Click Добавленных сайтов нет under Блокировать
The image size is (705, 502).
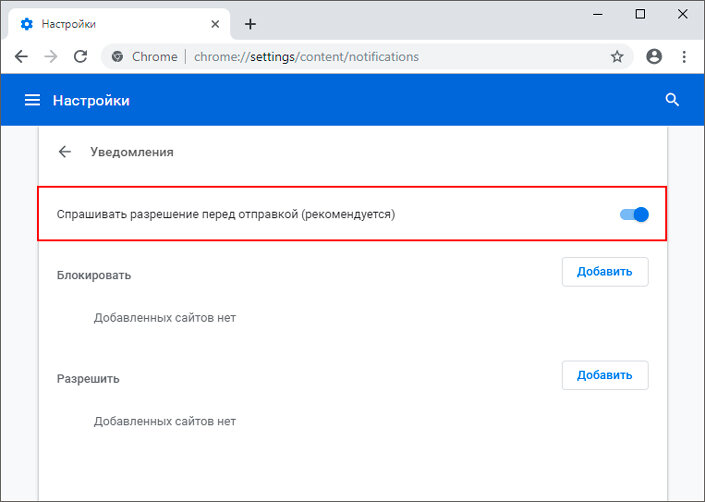point(165,318)
